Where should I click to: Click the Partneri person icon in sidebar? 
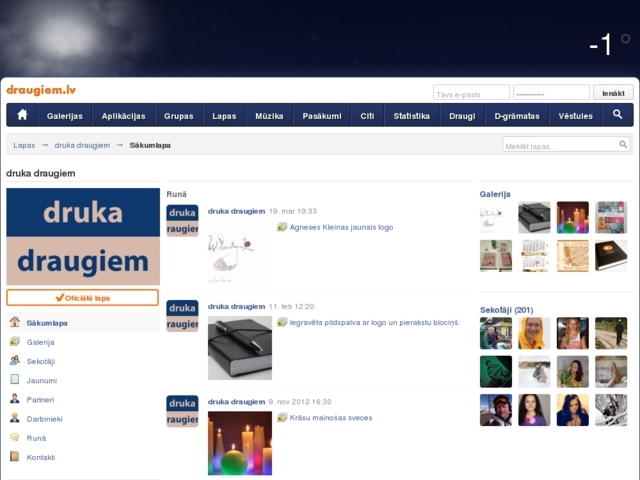click(15, 399)
